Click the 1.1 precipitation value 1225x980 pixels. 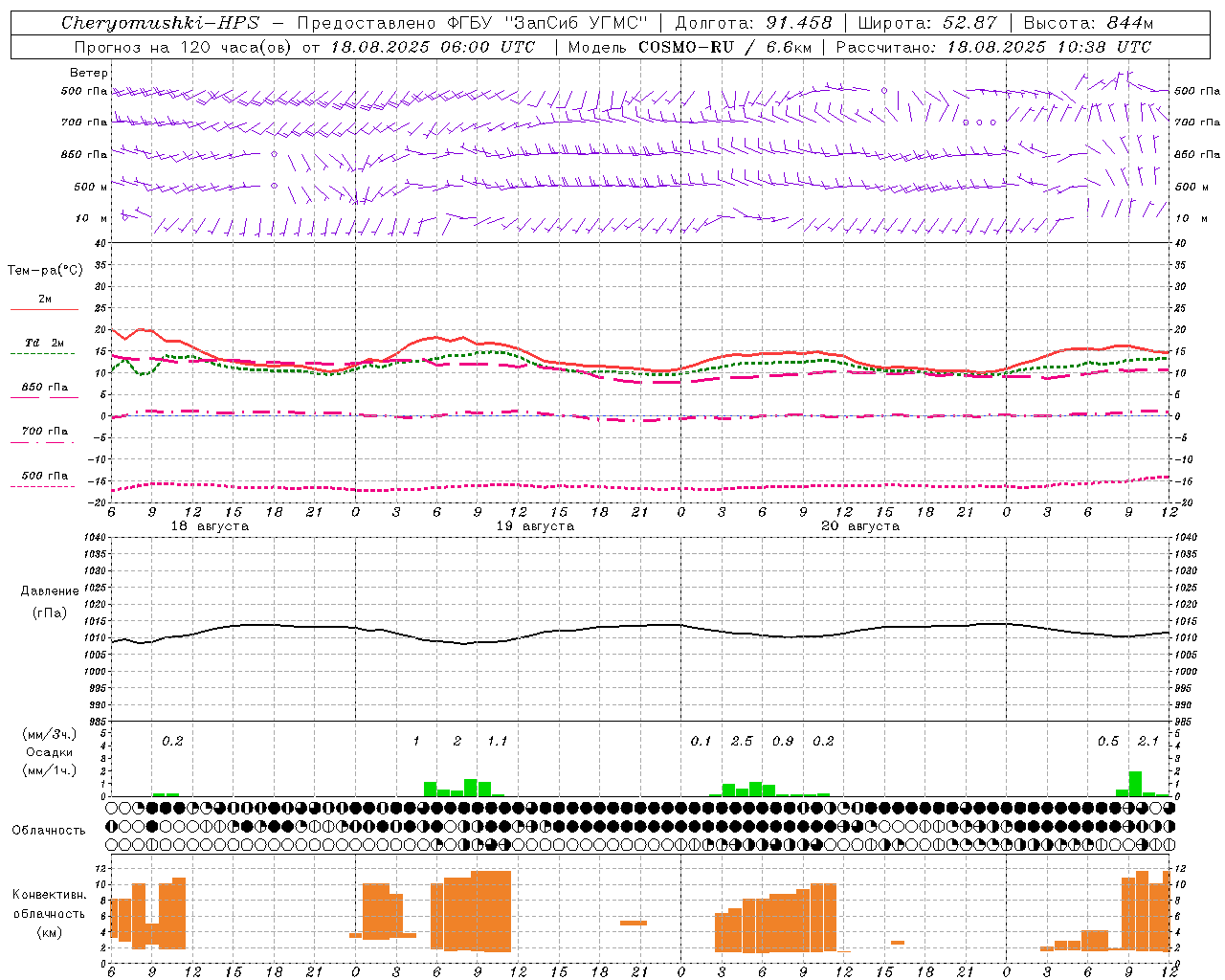tap(498, 742)
